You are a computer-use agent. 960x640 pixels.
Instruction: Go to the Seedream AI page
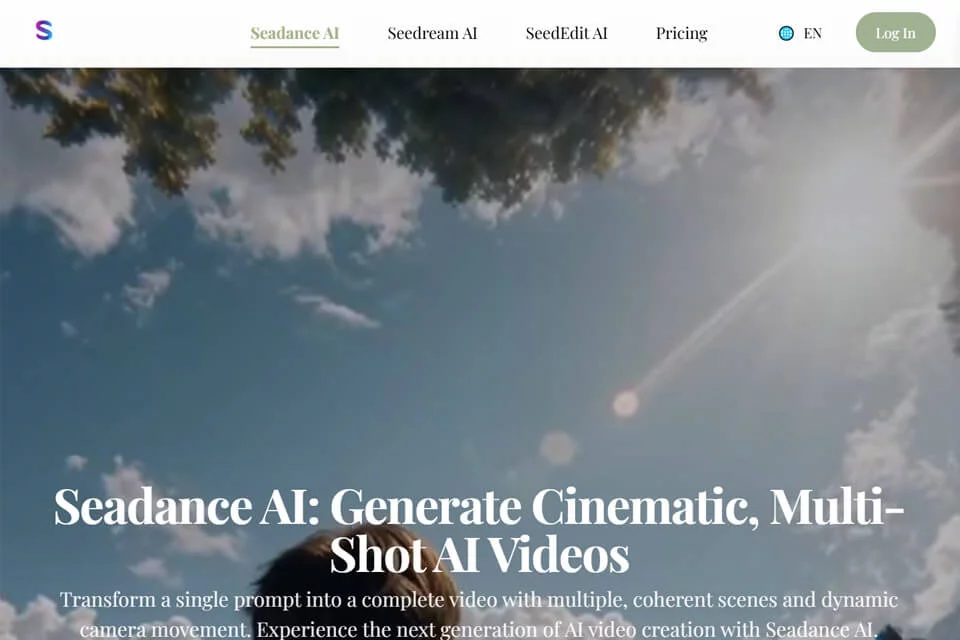pos(432,33)
